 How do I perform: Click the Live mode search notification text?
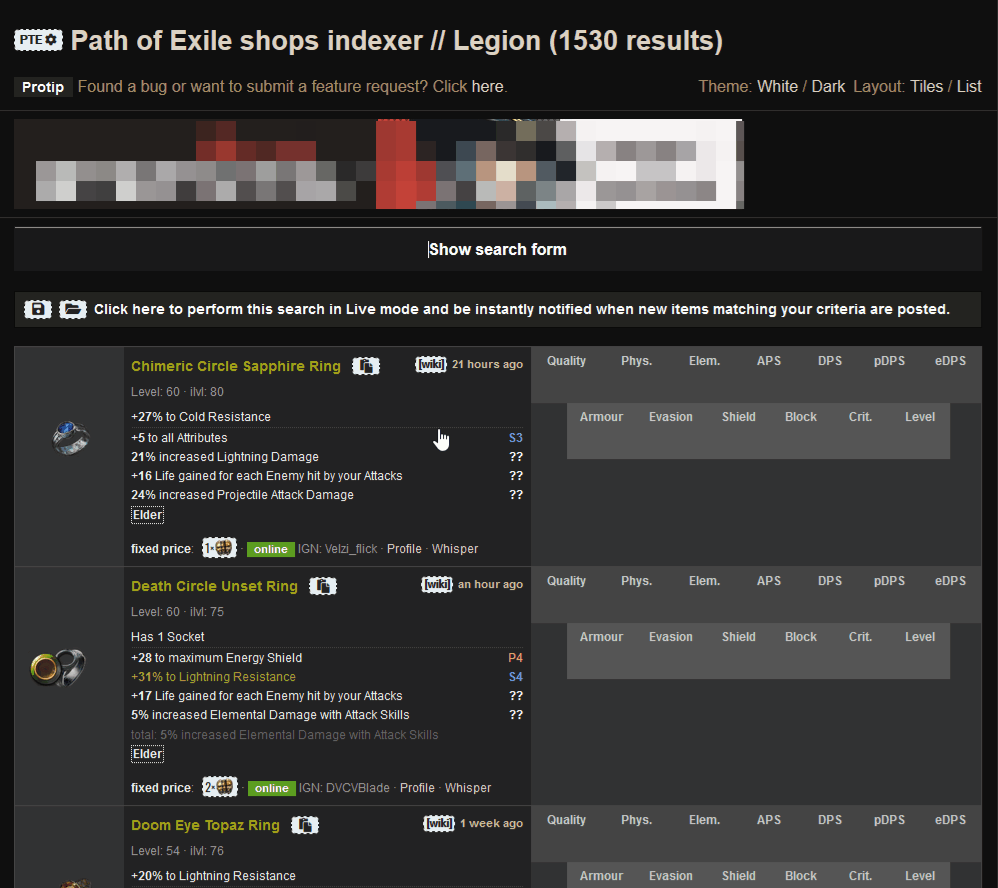point(521,309)
